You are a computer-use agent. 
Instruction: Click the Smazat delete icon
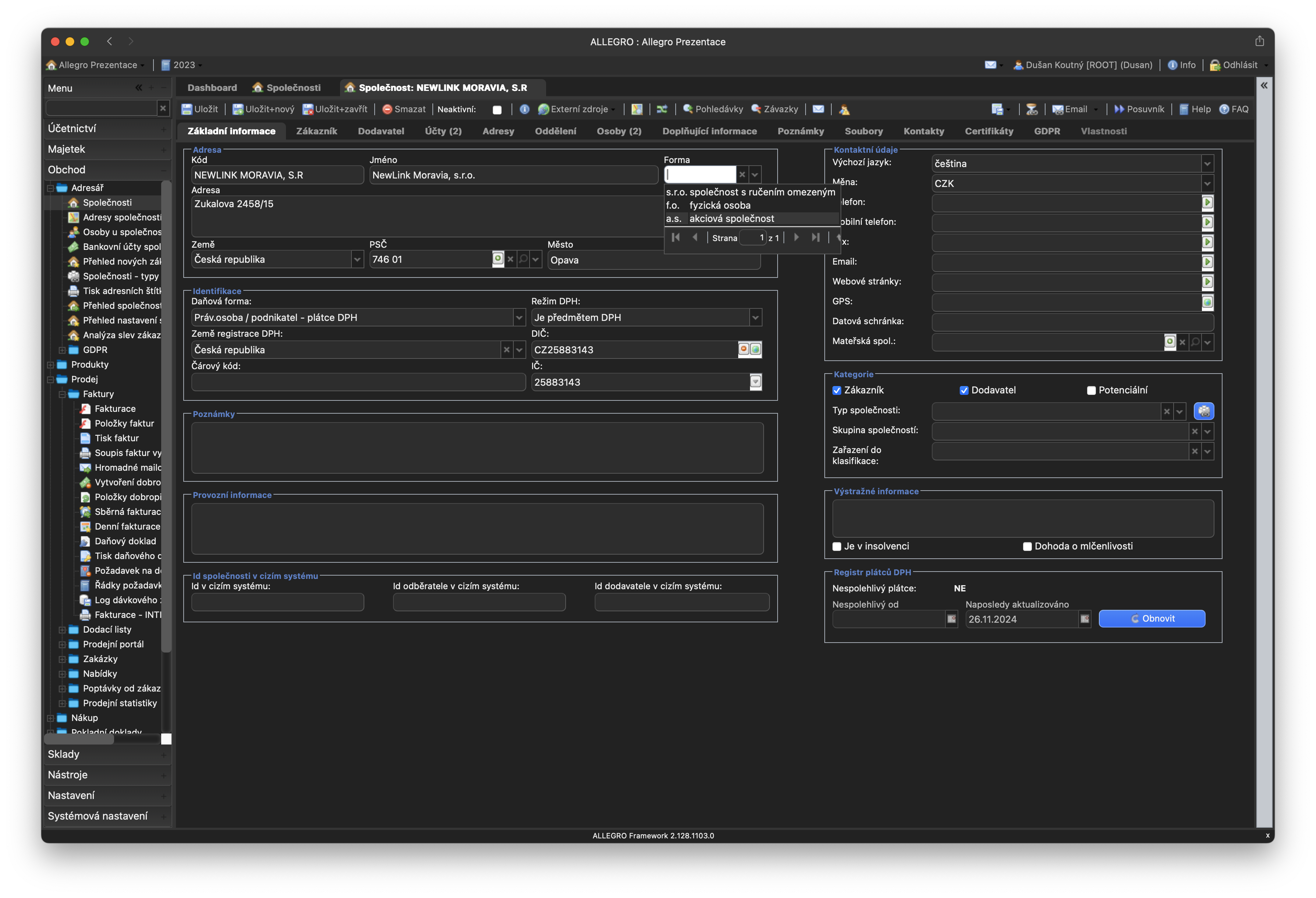coord(387,109)
